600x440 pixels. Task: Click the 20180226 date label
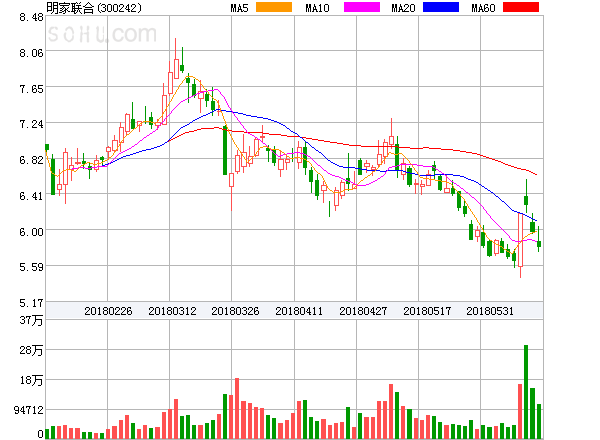108,311
